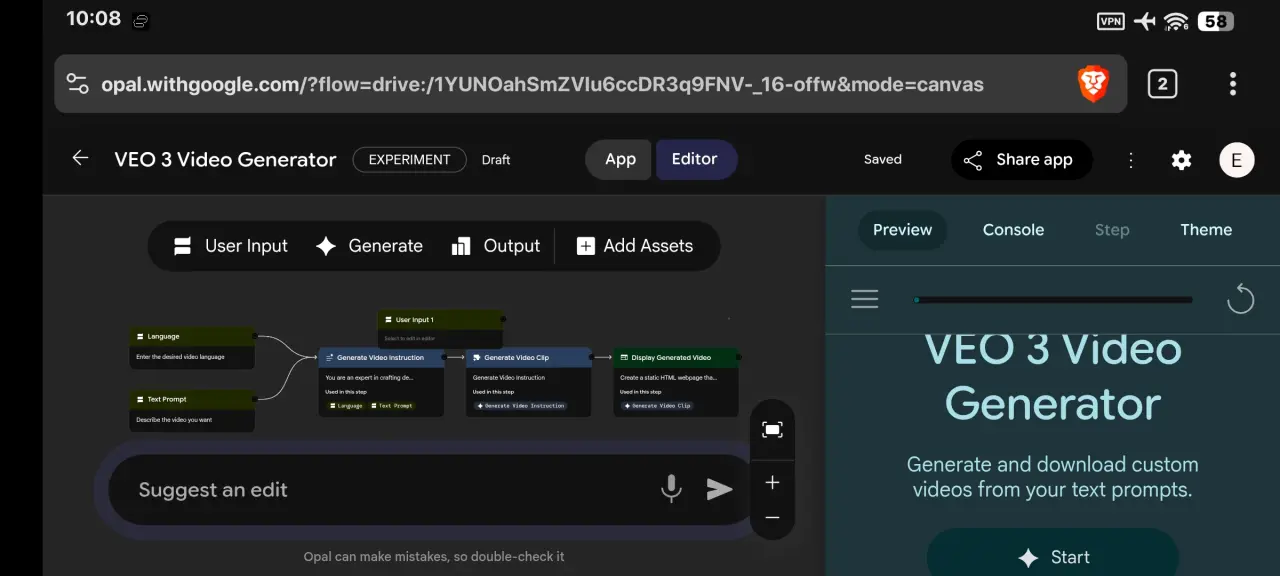Select the browser address bar URL
The width and height of the screenshot is (1280, 576).
pos(542,84)
